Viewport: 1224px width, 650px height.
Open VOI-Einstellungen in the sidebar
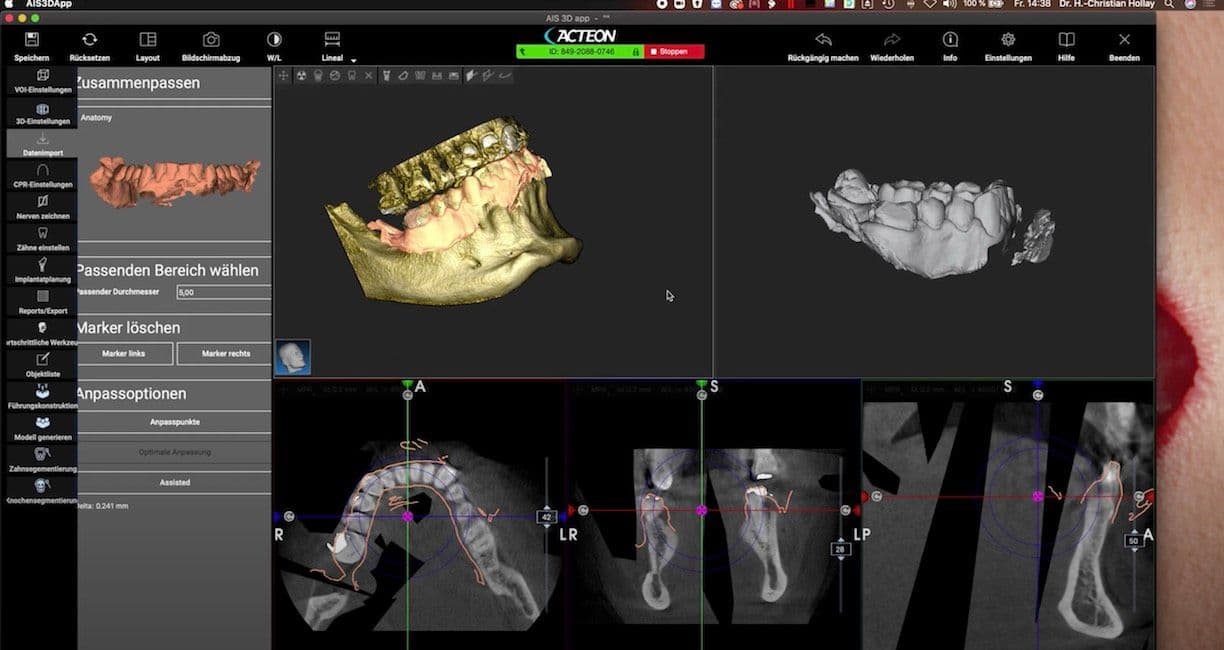pyautogui.click(x=42, y=81)
